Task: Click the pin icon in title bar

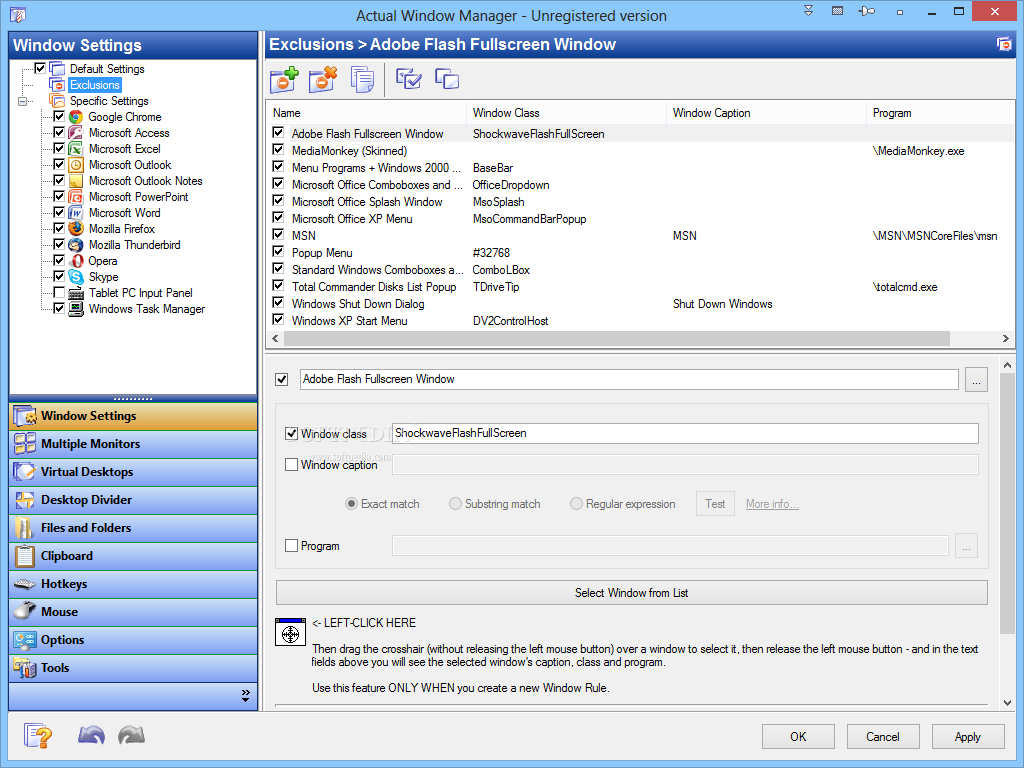Action: click(x=867, y=11)
